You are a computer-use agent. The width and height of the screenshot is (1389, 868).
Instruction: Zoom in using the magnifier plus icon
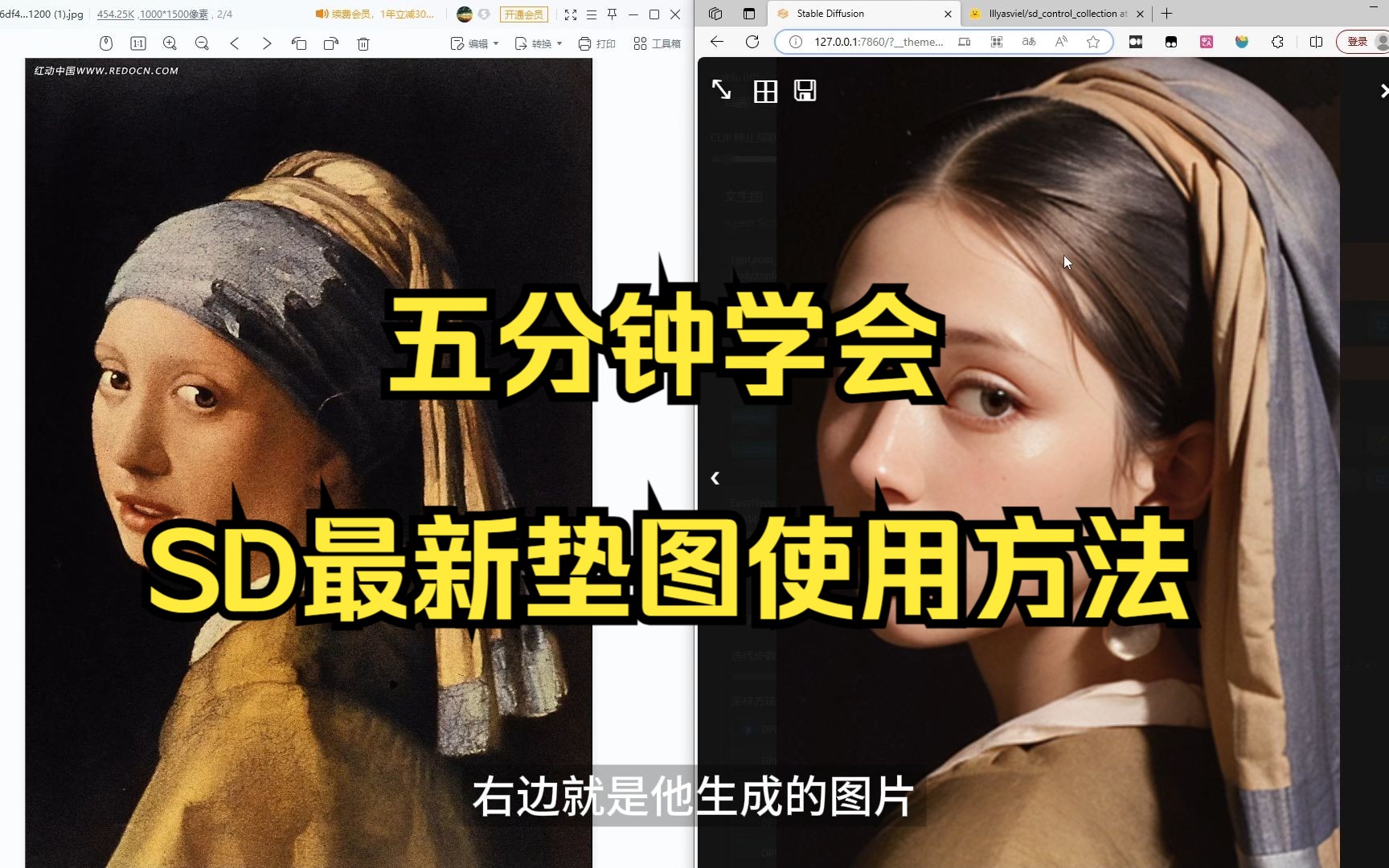(x=170, y=43)
